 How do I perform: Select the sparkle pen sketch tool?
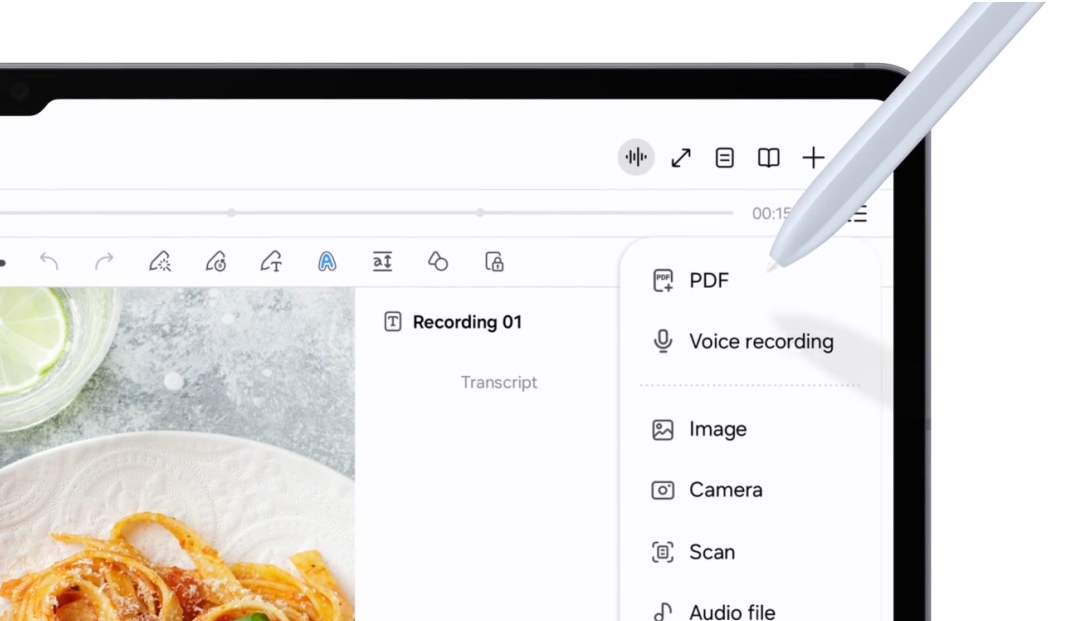(161, 261)
